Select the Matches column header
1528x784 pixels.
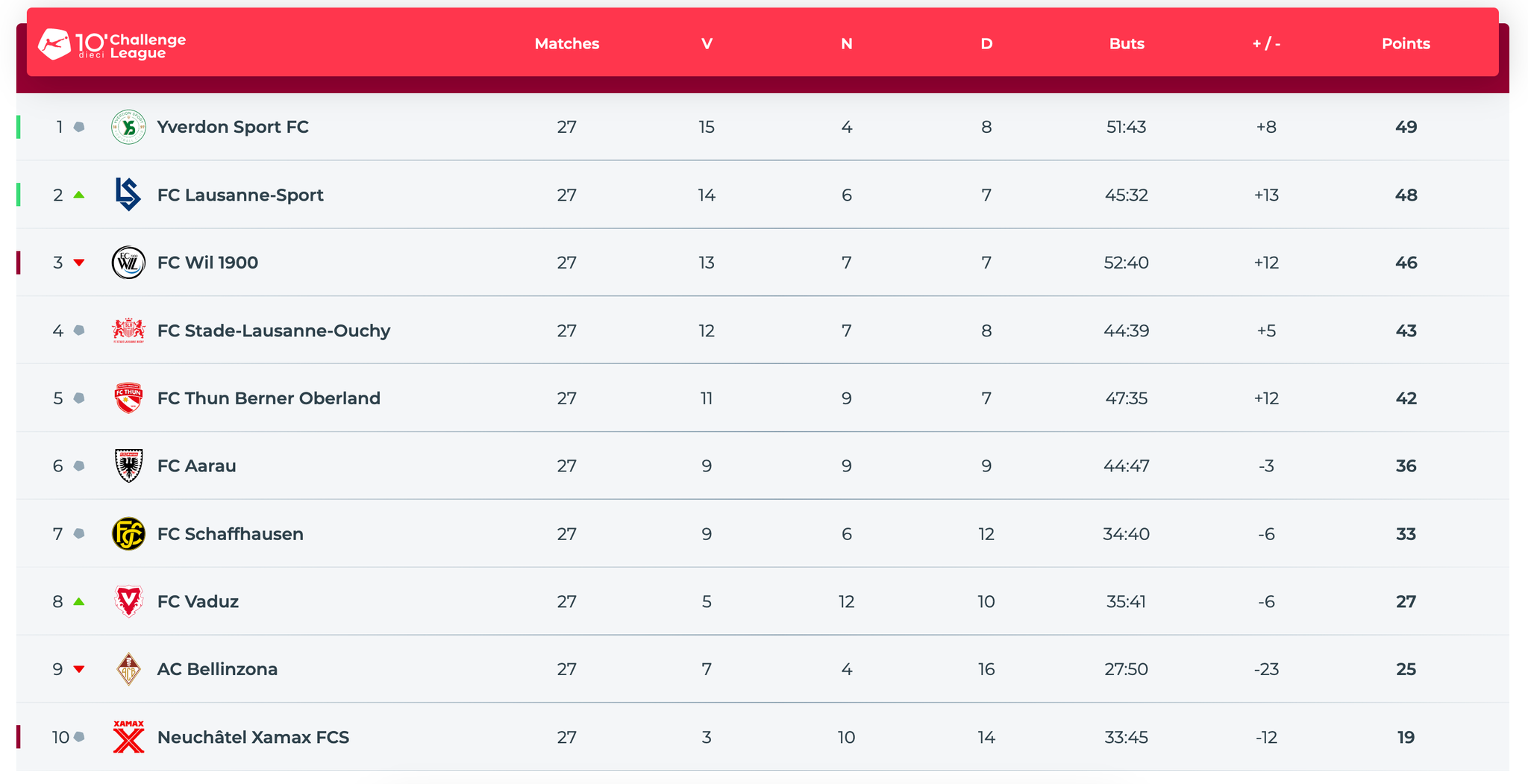coord(567,44)
